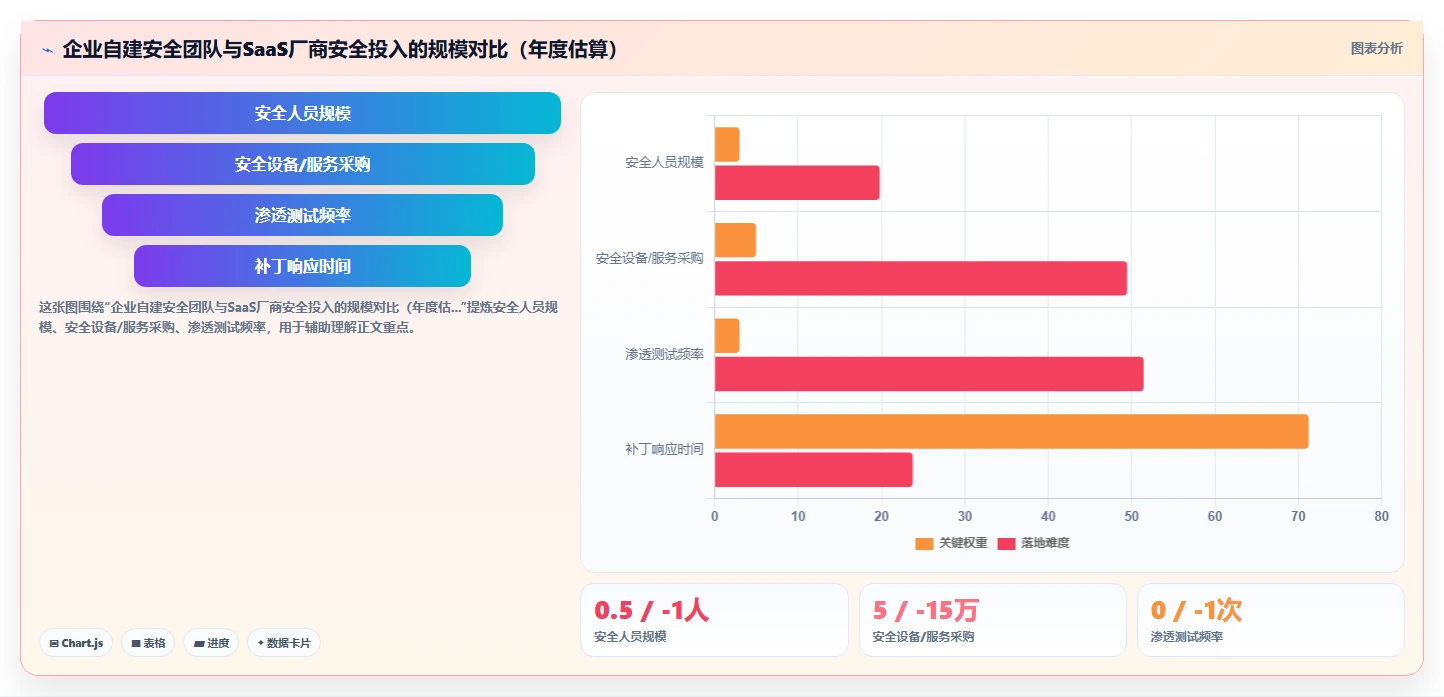The image size is (1444, 697).
Task: Click the 0 / -1次 card value
Action: pos(1196,610)
